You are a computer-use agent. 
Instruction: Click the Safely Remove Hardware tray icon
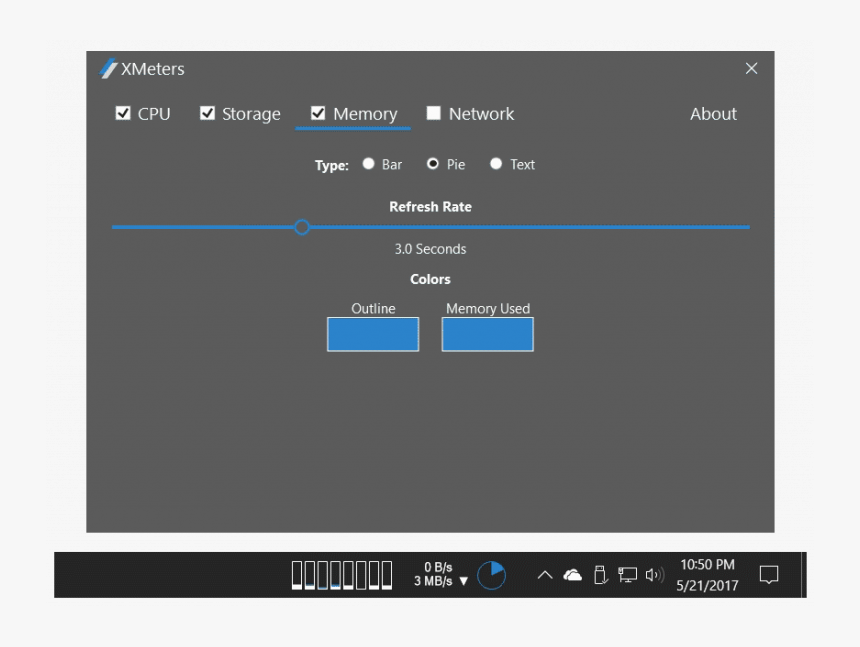tap(599, 575)
